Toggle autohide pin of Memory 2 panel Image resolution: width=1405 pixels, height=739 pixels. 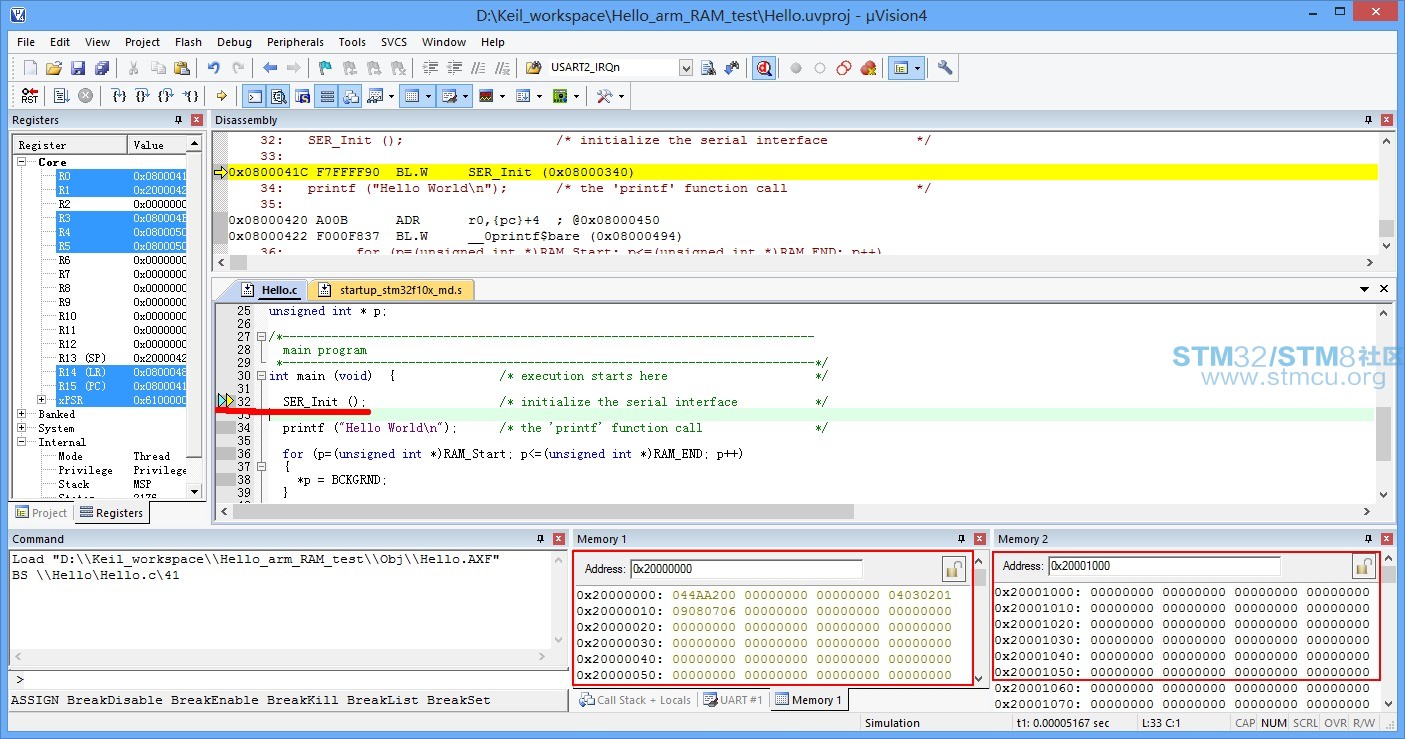coord(1369,539)
